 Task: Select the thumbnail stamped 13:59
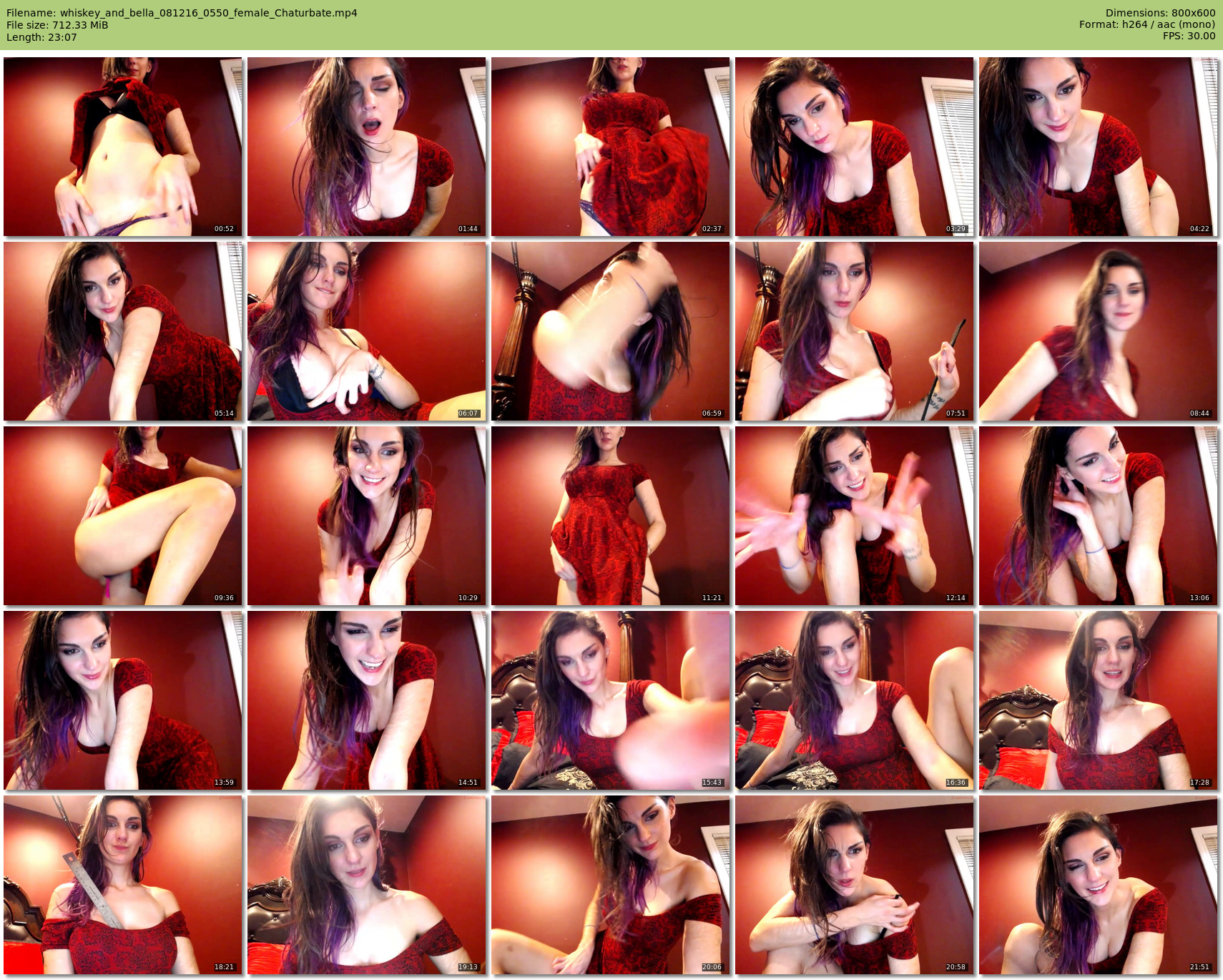tap(122, 700)
